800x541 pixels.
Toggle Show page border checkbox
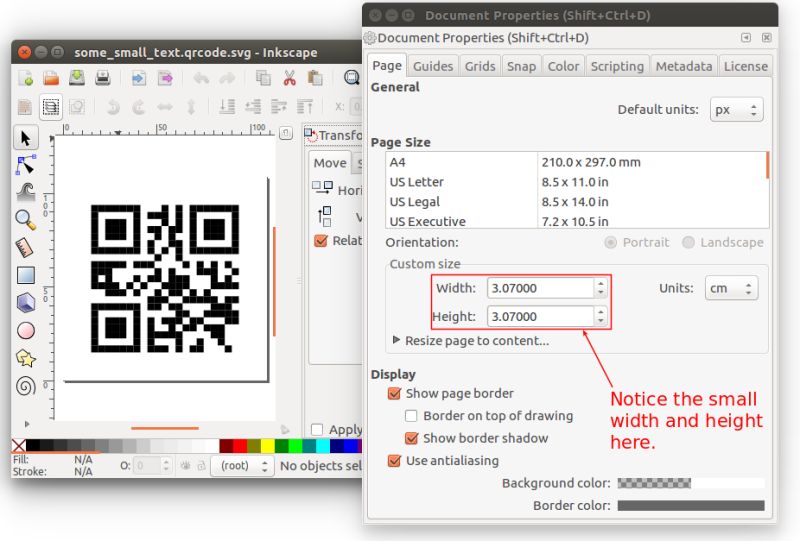click(x=394, y=393)
